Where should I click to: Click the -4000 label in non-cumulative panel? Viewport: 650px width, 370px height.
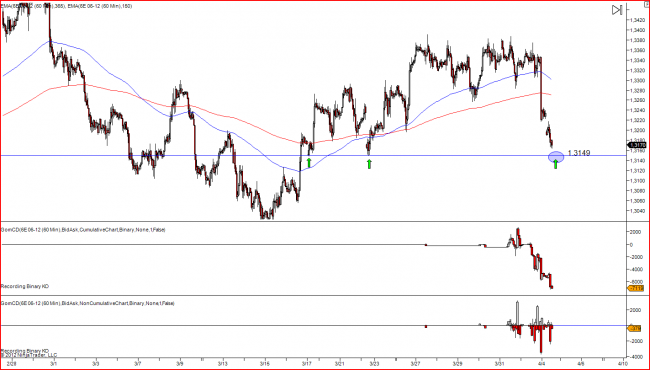click(x=637, y=357)
